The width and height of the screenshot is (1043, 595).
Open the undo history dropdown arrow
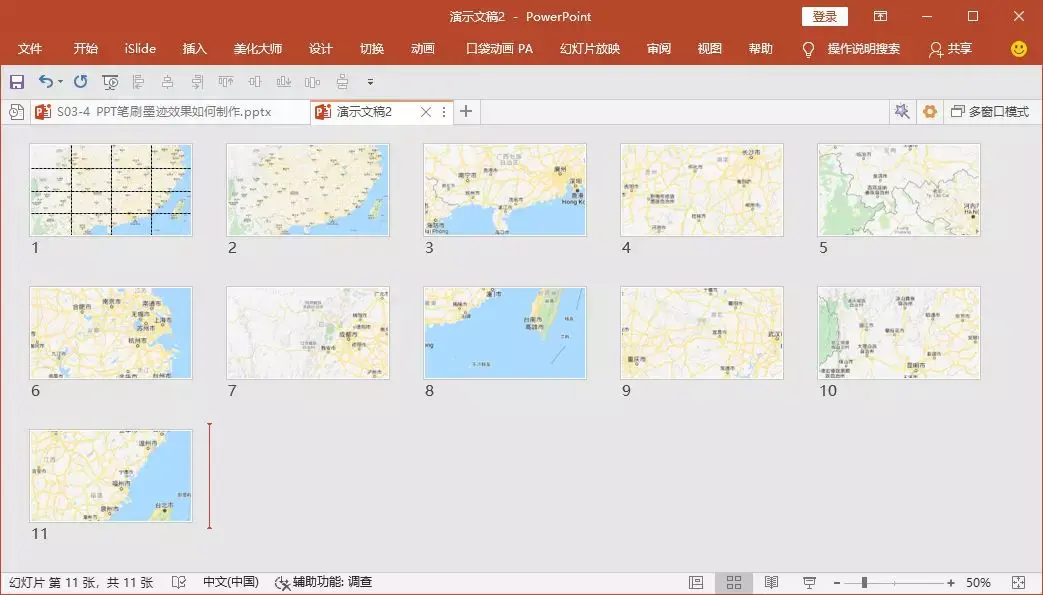click(x=60, y=82)
